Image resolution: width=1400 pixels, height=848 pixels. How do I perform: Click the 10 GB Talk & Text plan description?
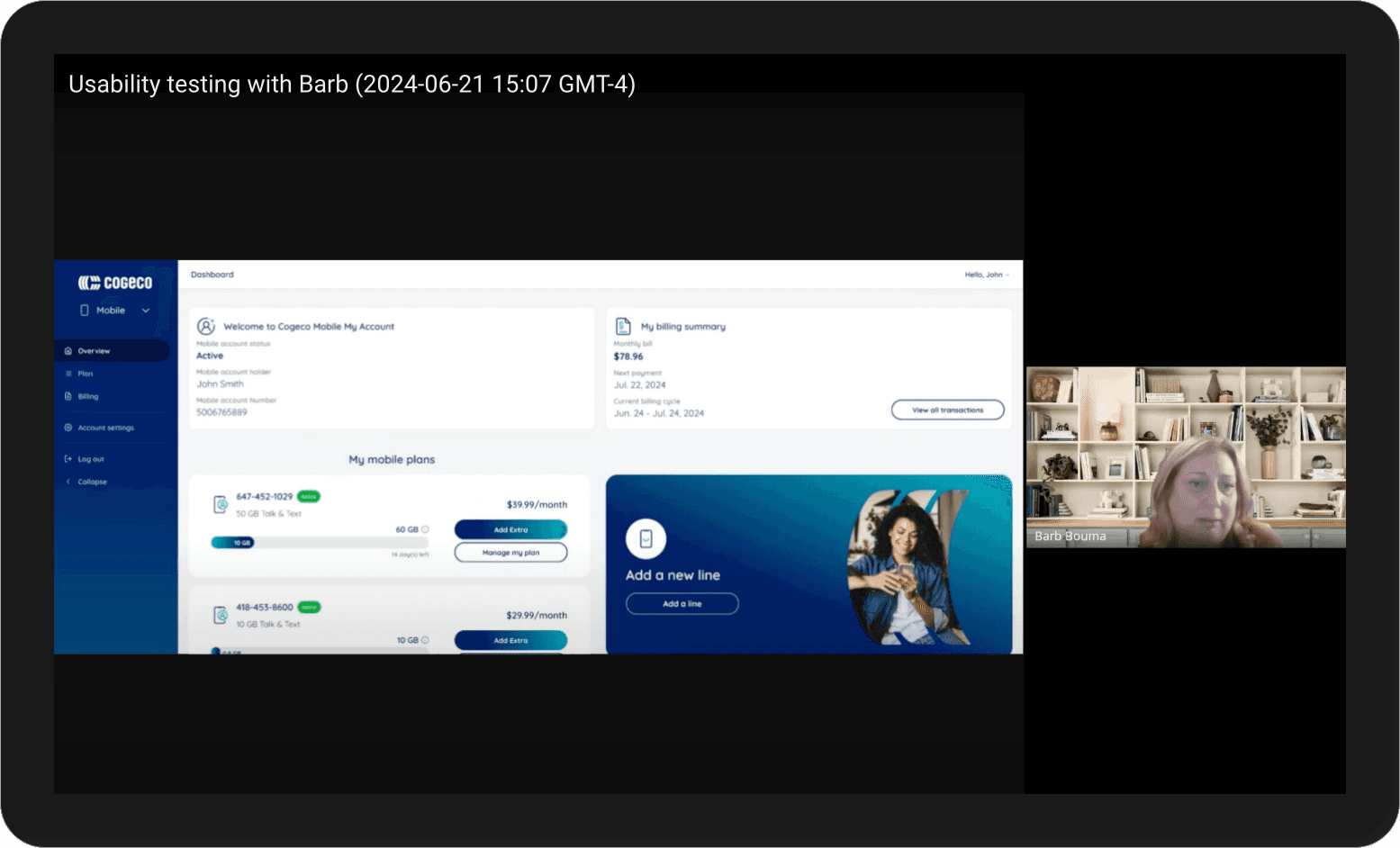point(267,625)
